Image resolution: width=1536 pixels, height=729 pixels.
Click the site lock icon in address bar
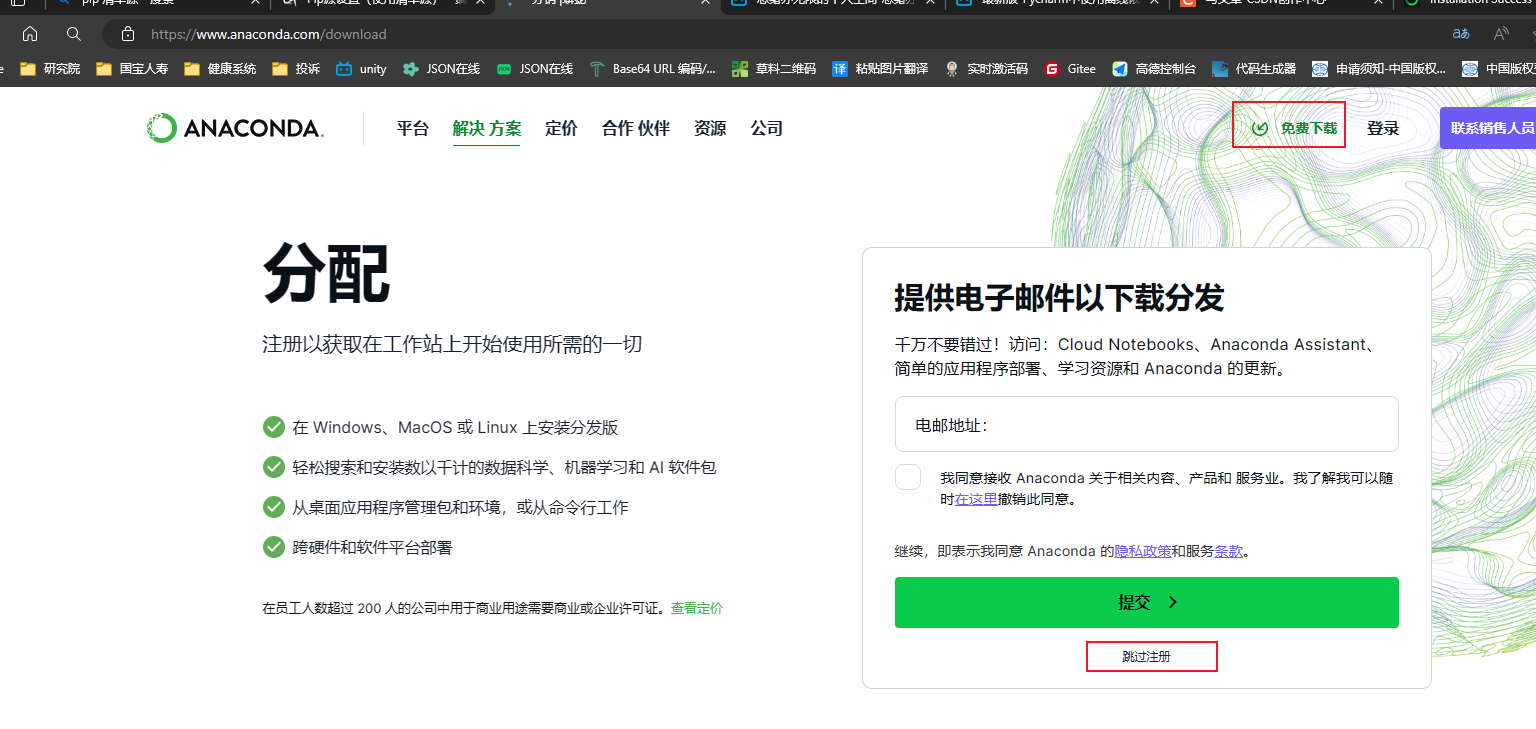click(128, 34)
